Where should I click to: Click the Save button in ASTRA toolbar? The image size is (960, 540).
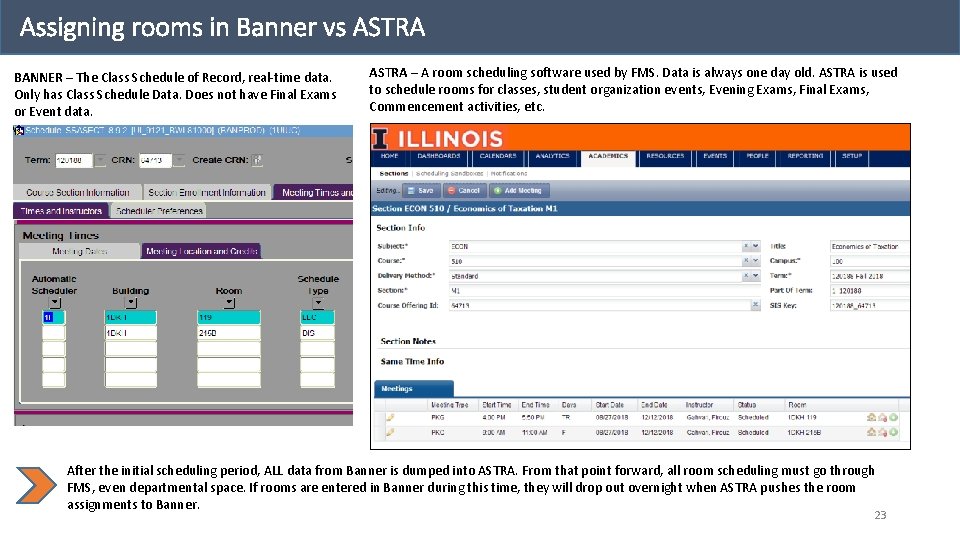pos(421,190)
